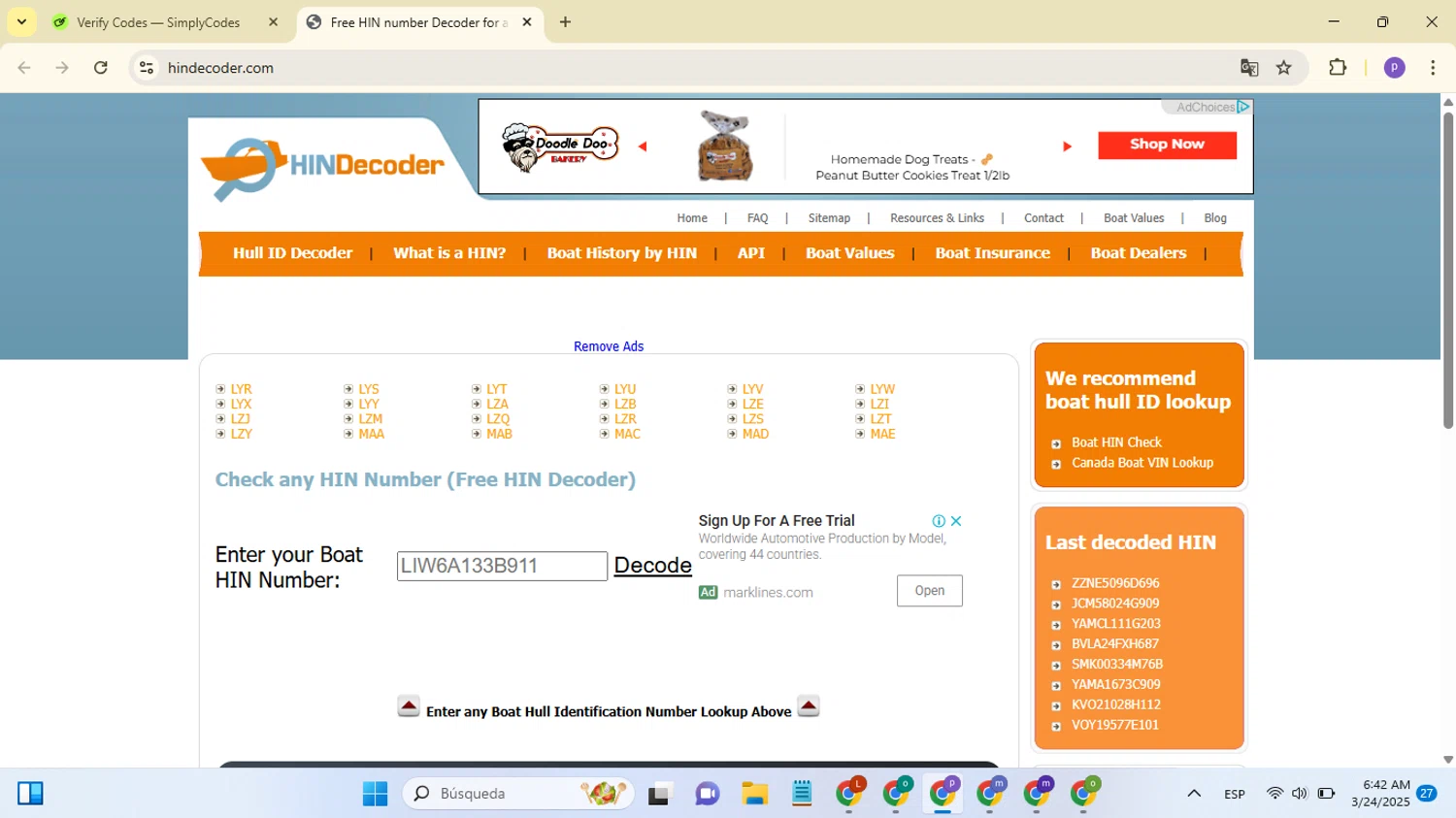Open File Explorer from the taskbar
The width and height of the screenshot is (1456, 818).
(x=754, y=794)
